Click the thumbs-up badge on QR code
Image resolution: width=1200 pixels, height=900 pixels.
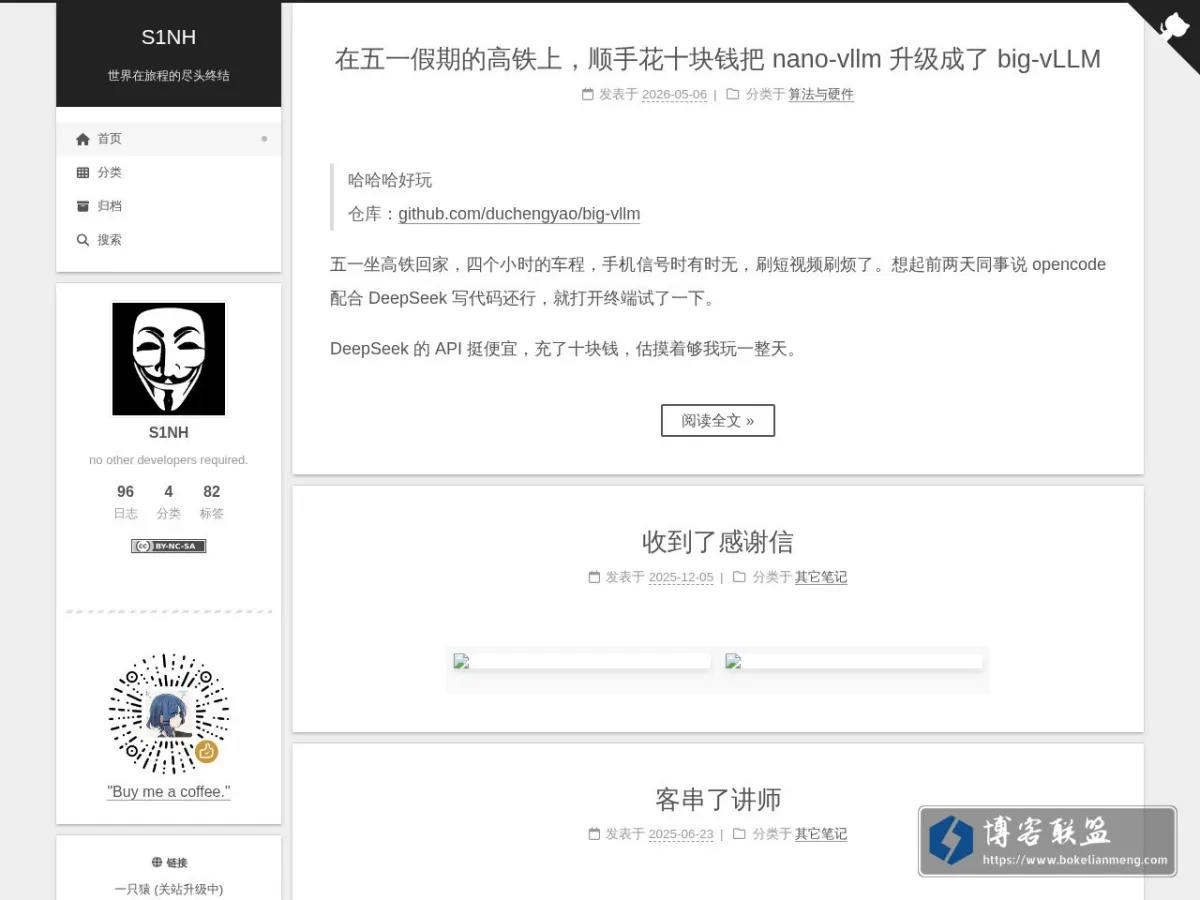[207, 751]
